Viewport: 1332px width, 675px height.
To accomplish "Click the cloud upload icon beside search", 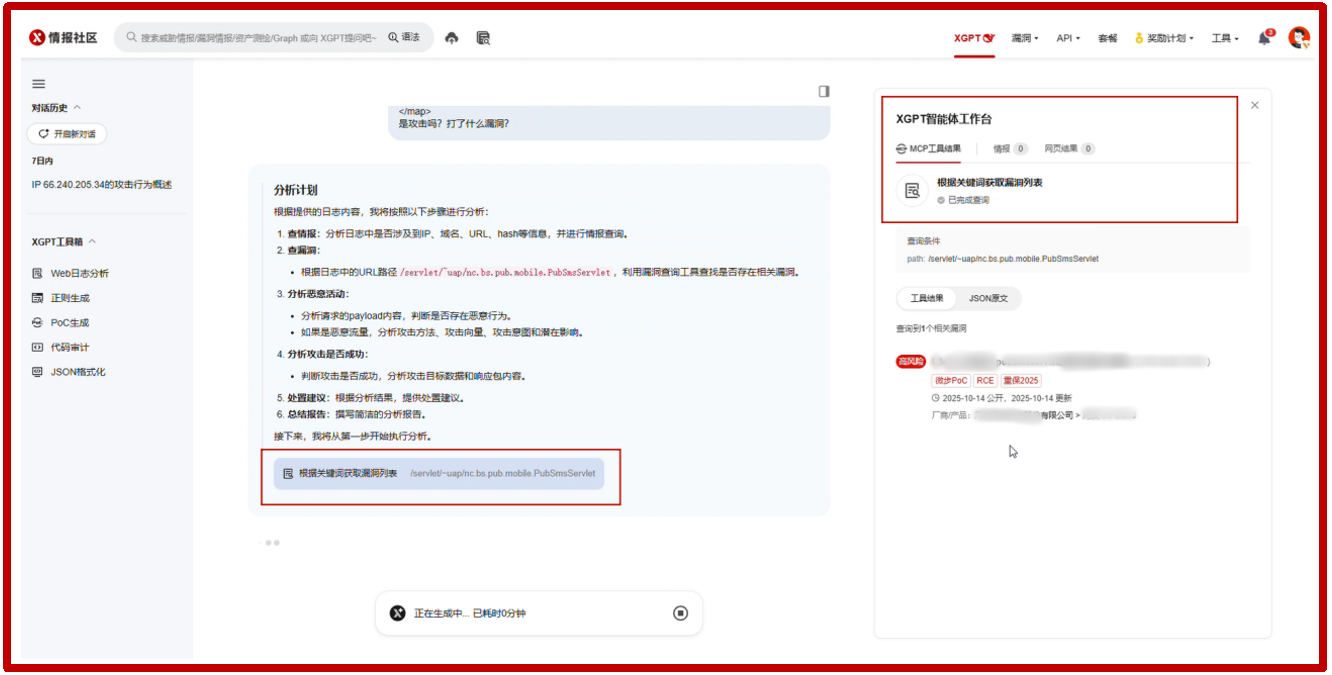I will point(451,38).
